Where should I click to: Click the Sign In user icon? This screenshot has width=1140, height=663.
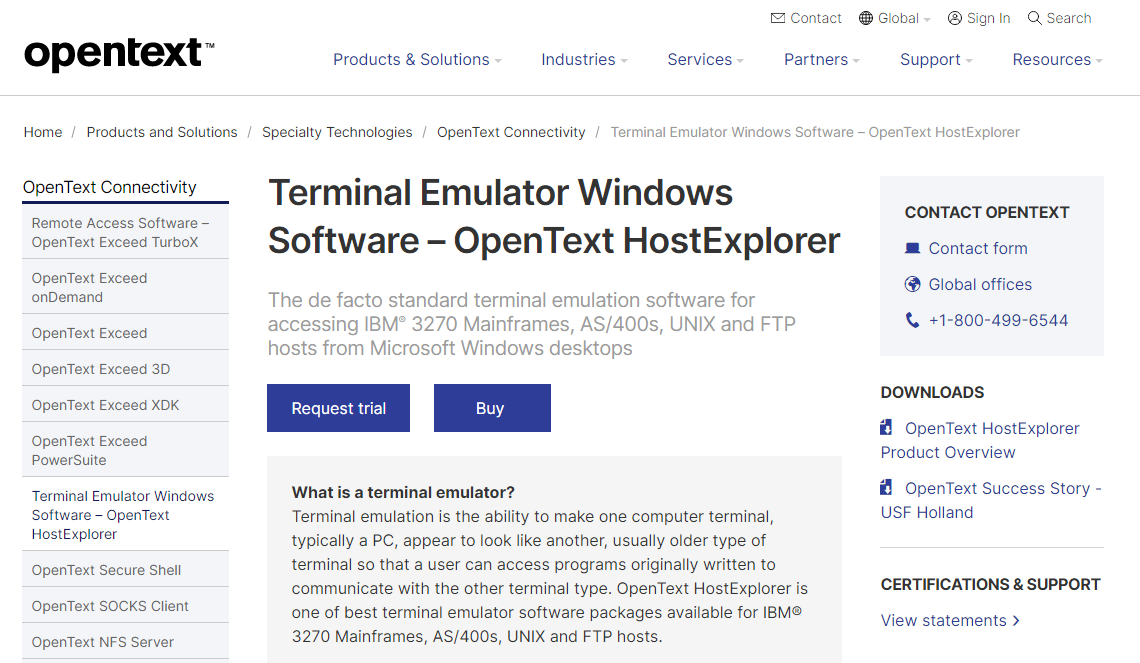(x=955, y=18)
